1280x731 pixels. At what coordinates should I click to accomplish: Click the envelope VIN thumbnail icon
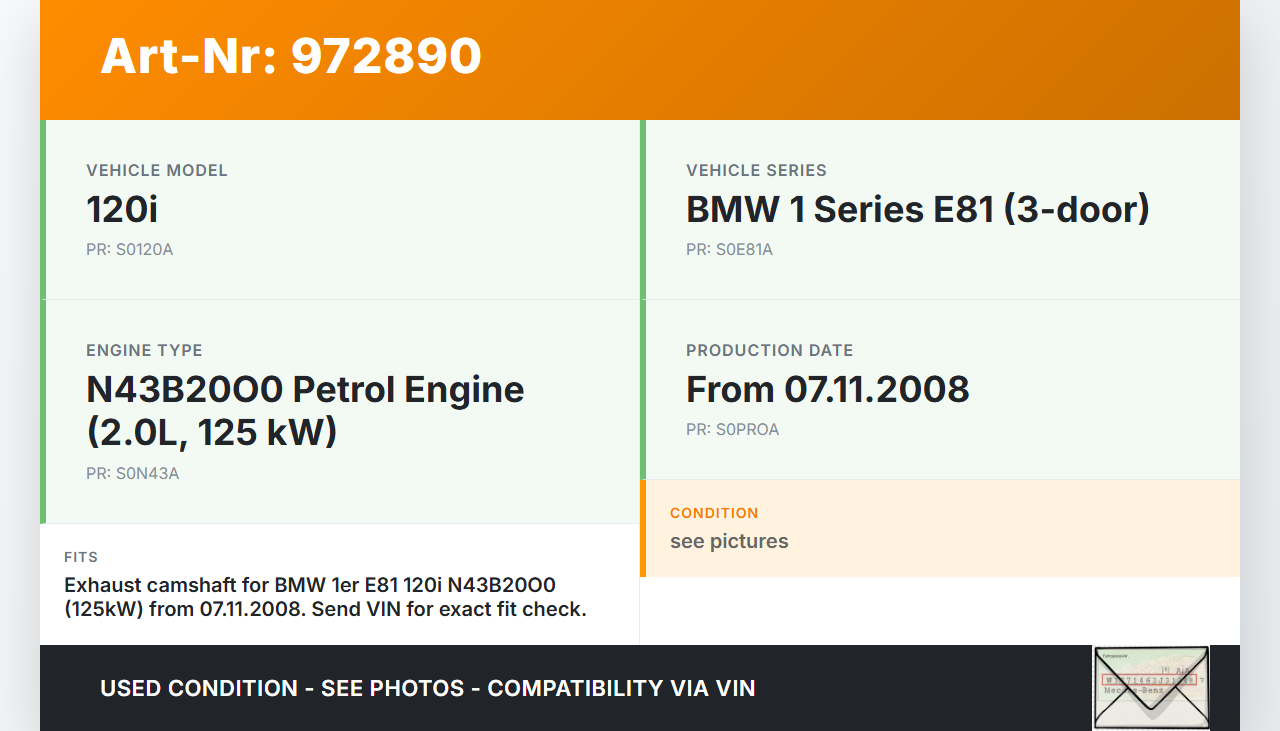tap(1151, 687)
